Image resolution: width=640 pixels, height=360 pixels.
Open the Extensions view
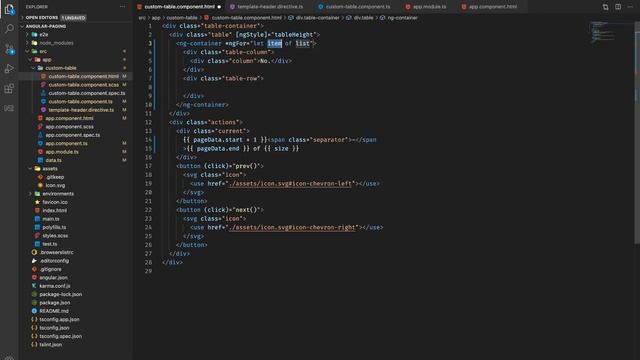pos(9,89)
